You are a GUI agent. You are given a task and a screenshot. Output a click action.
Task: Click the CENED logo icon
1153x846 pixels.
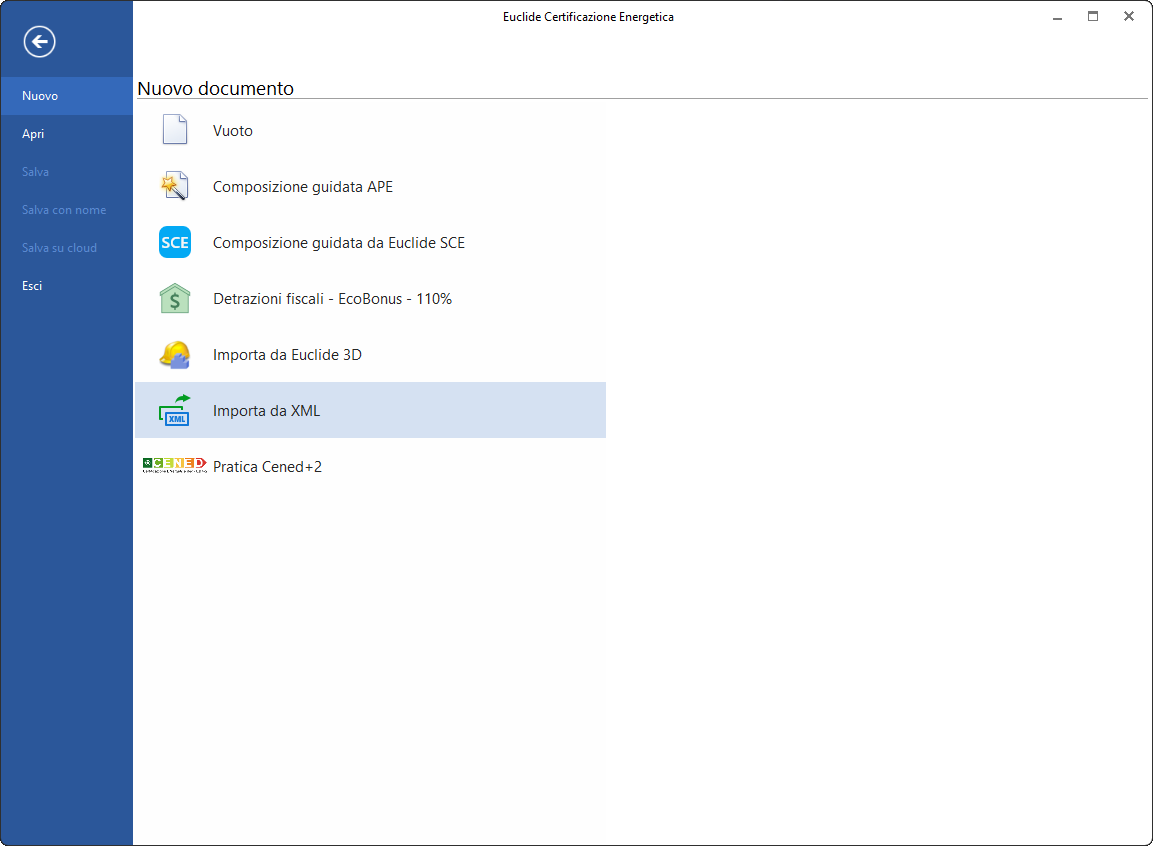click(x=175, y=465)
